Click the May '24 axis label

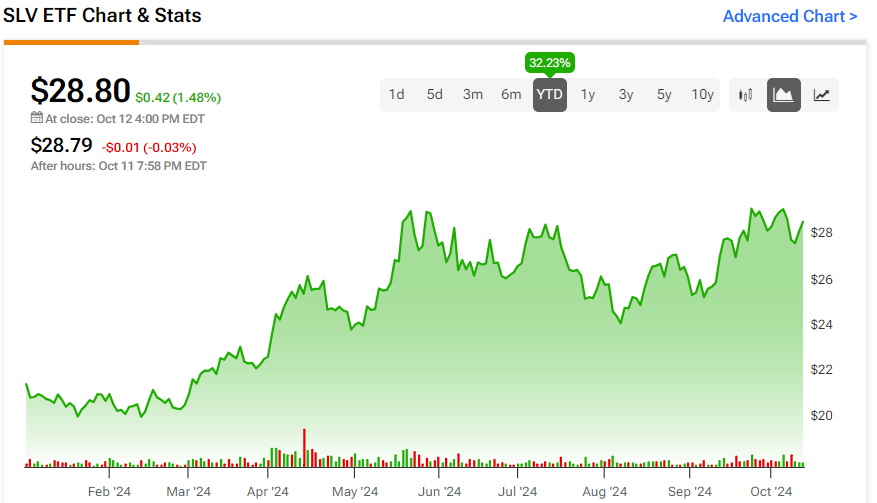pos(355,492)
